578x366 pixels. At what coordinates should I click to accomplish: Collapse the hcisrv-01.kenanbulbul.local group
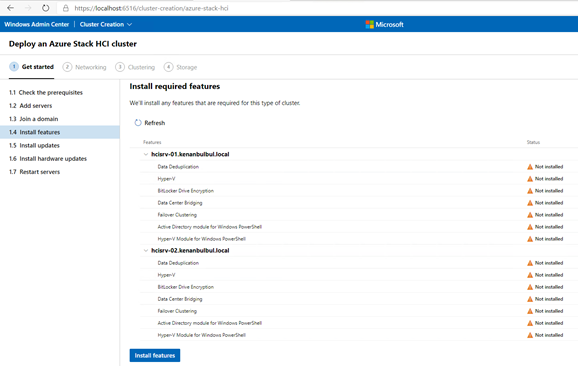pos(146,154)
